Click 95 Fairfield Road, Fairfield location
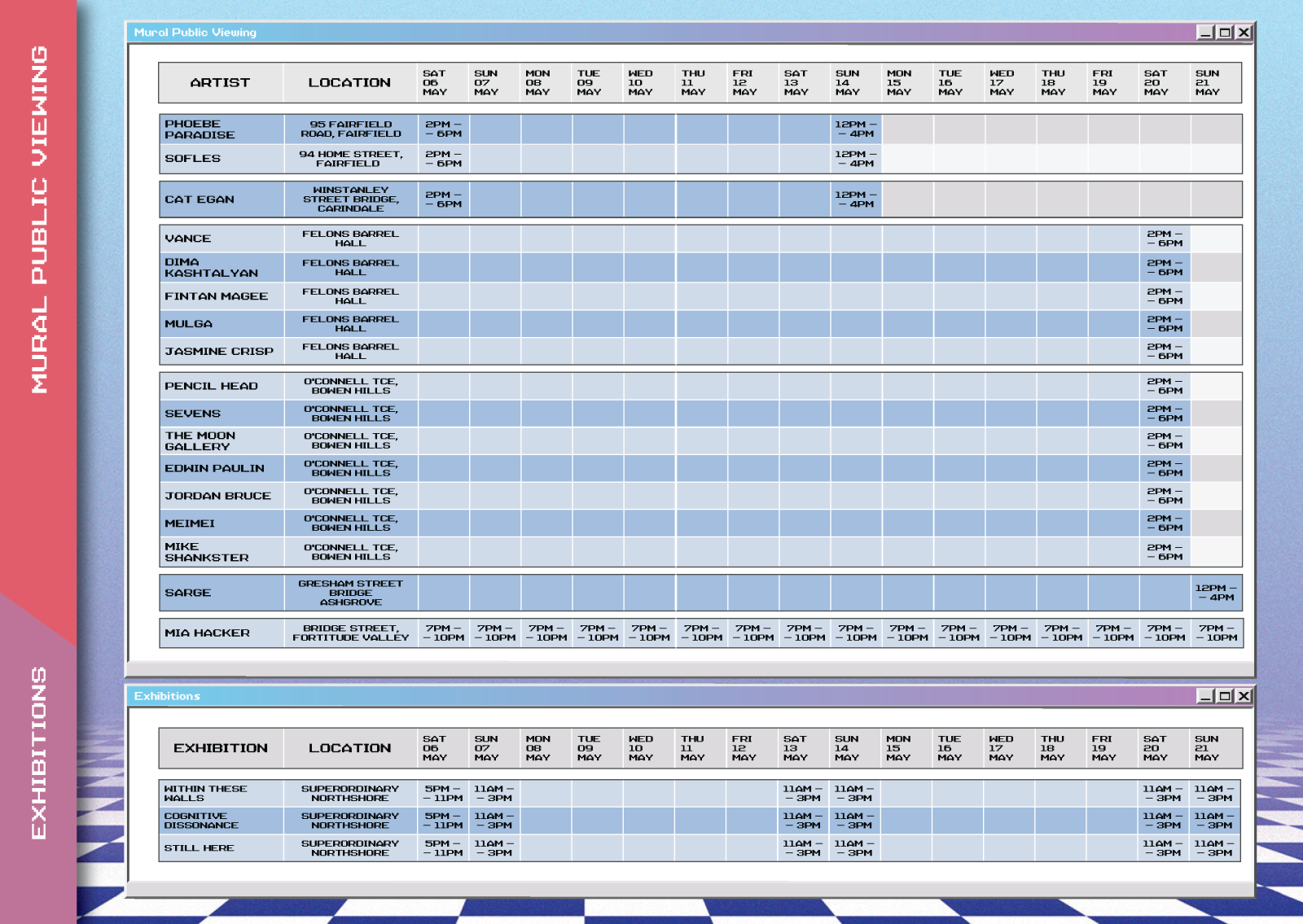 tap(351, 129)
